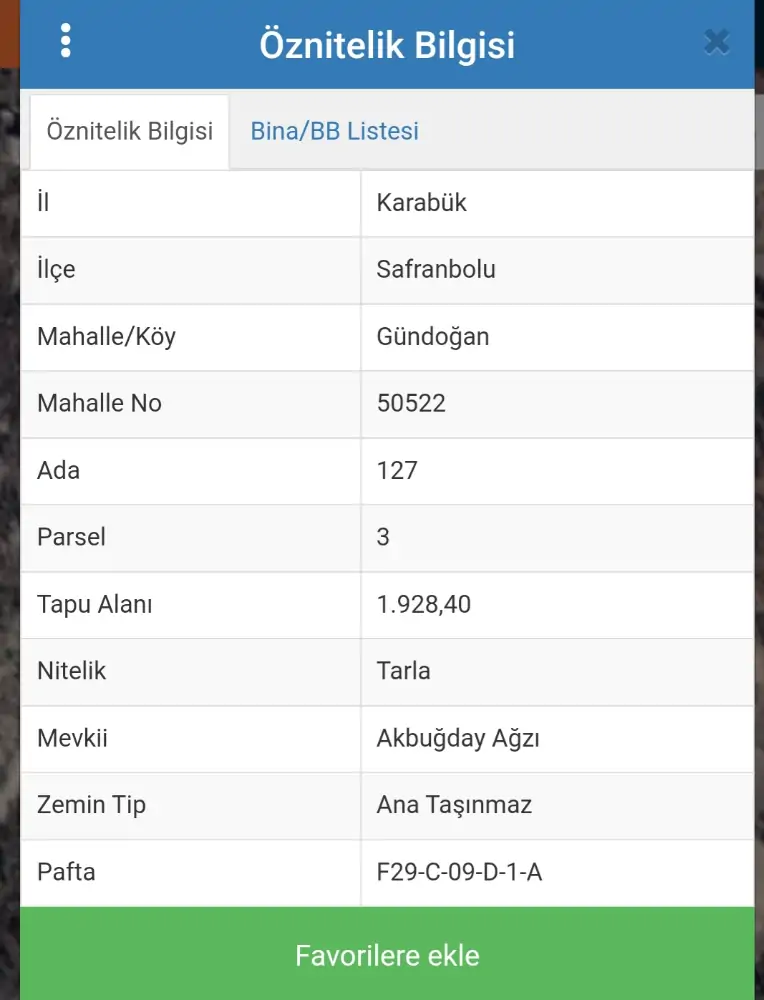This screenshot has width=764, height=1000.
Task: Click the Öznitelik Bilgisi header title
Action: (387, 45)
